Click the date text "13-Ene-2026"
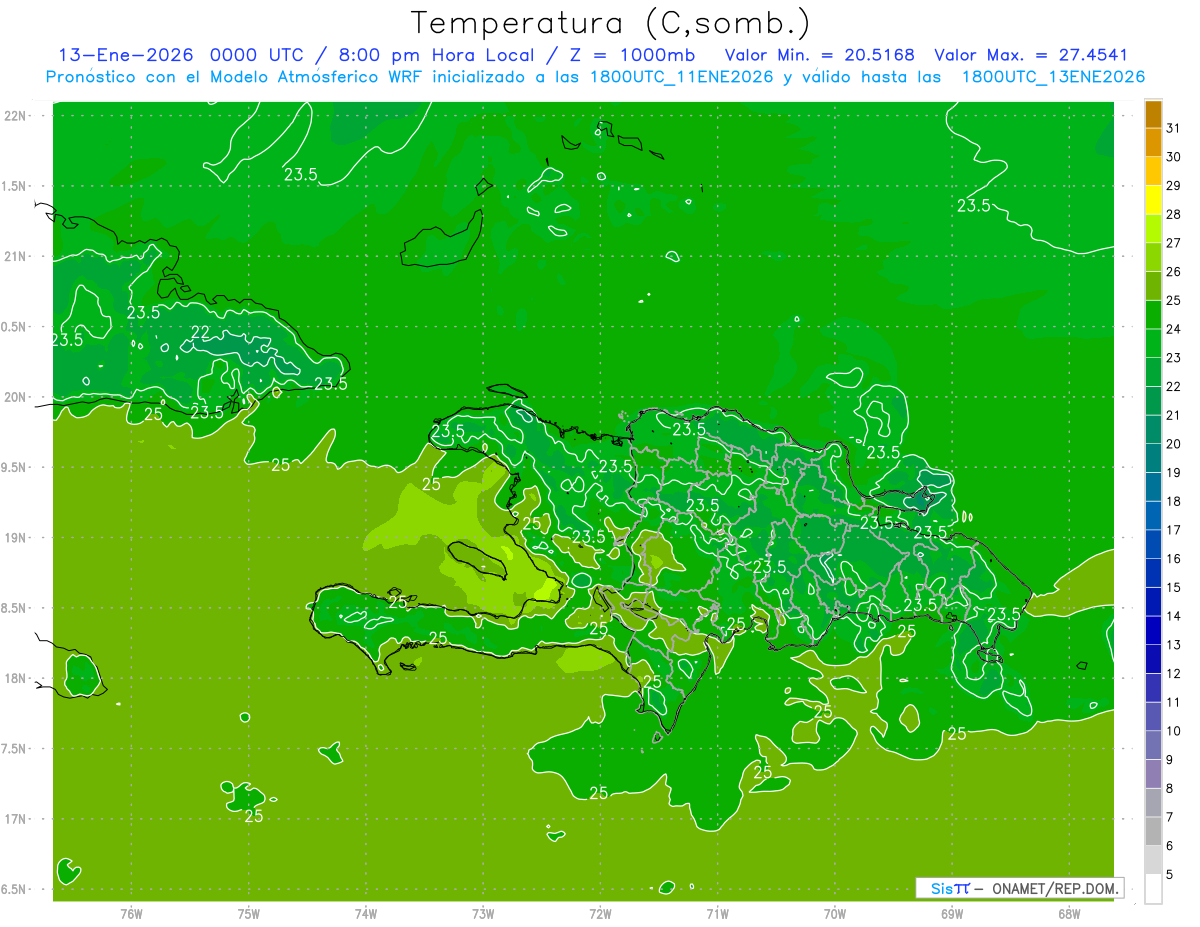Image resolution: width=1200 pixels, height=927 pixels. (x=124, y=55)
